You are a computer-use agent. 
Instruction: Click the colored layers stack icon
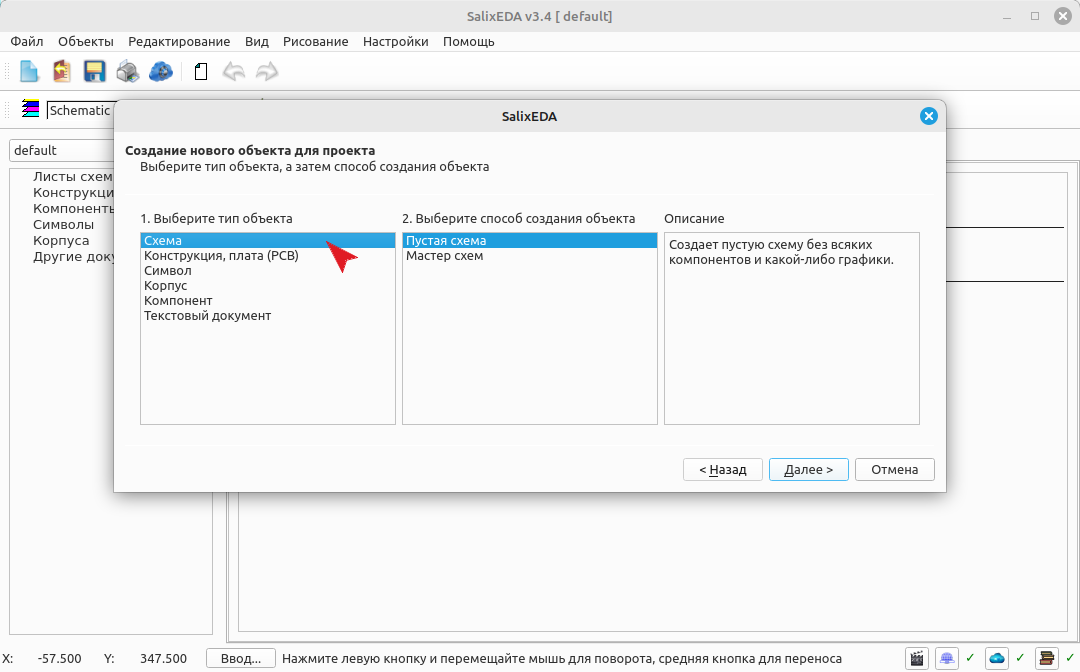tap(30, 109)
